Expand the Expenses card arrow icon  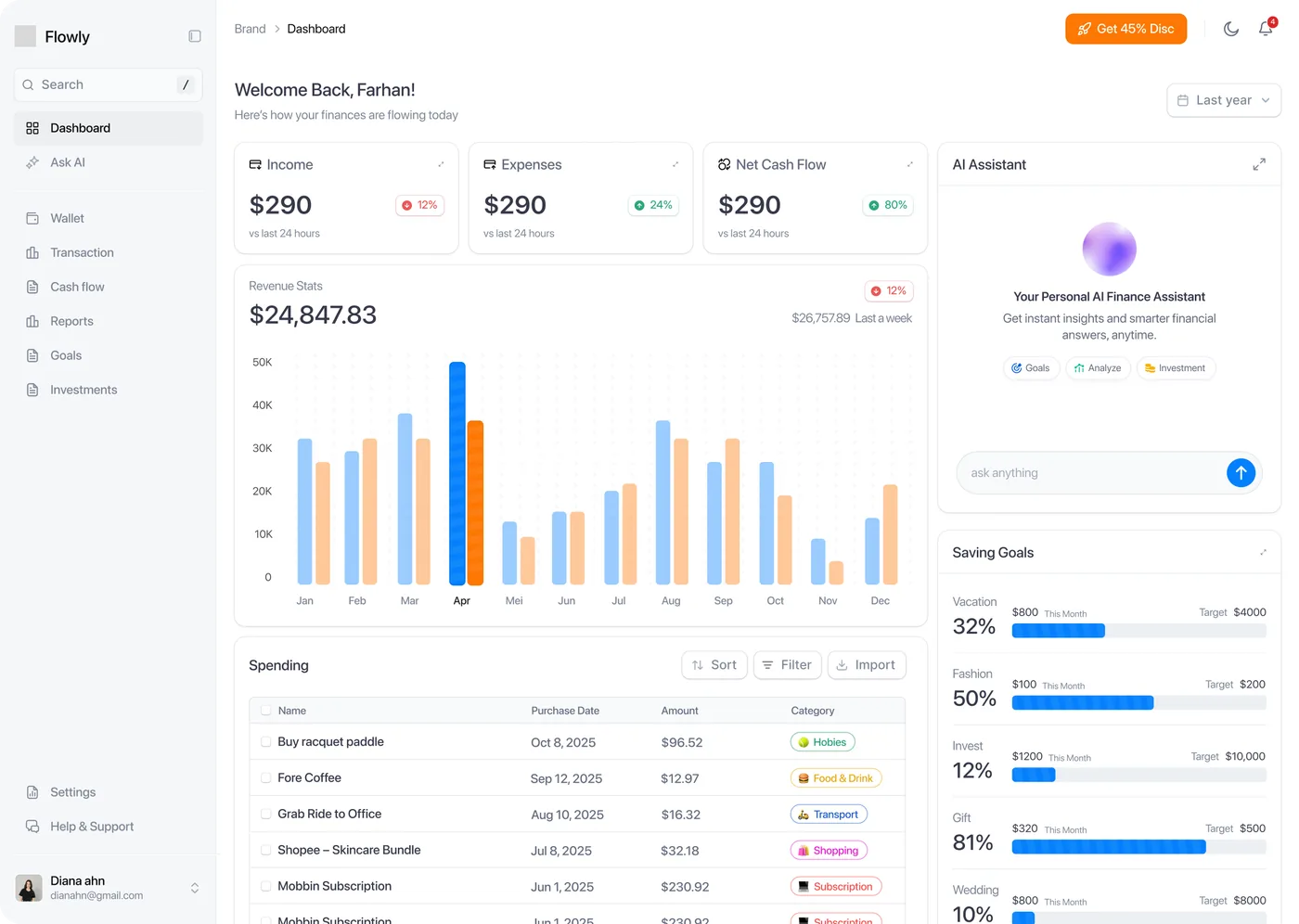point(675,164)
